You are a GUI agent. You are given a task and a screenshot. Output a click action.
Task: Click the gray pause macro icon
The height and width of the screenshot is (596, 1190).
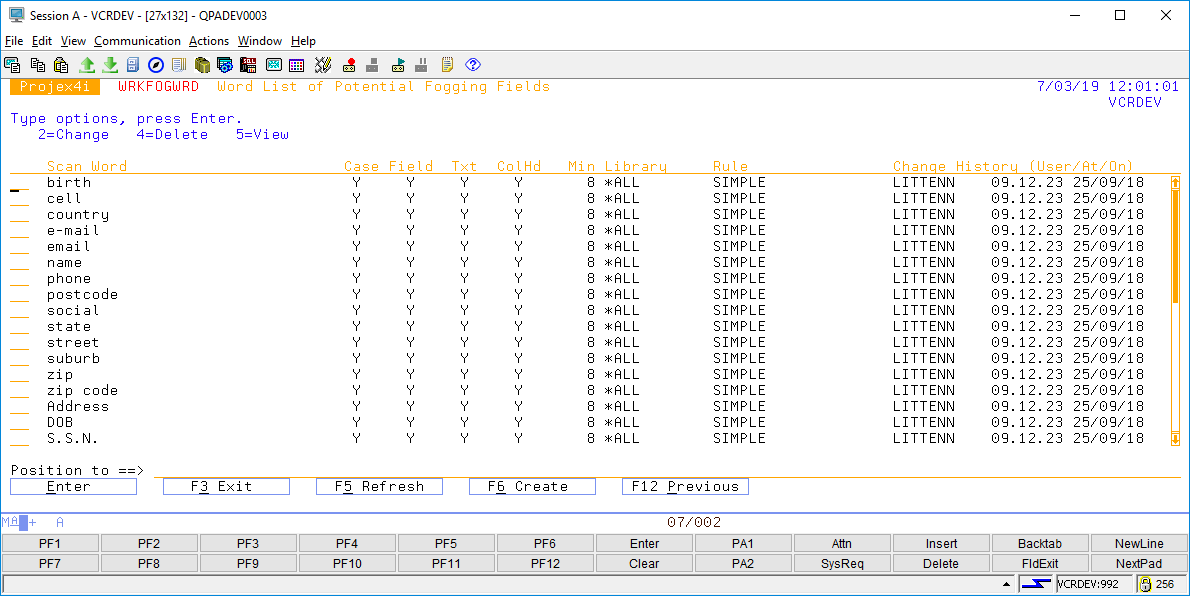[x=422, y=65]
